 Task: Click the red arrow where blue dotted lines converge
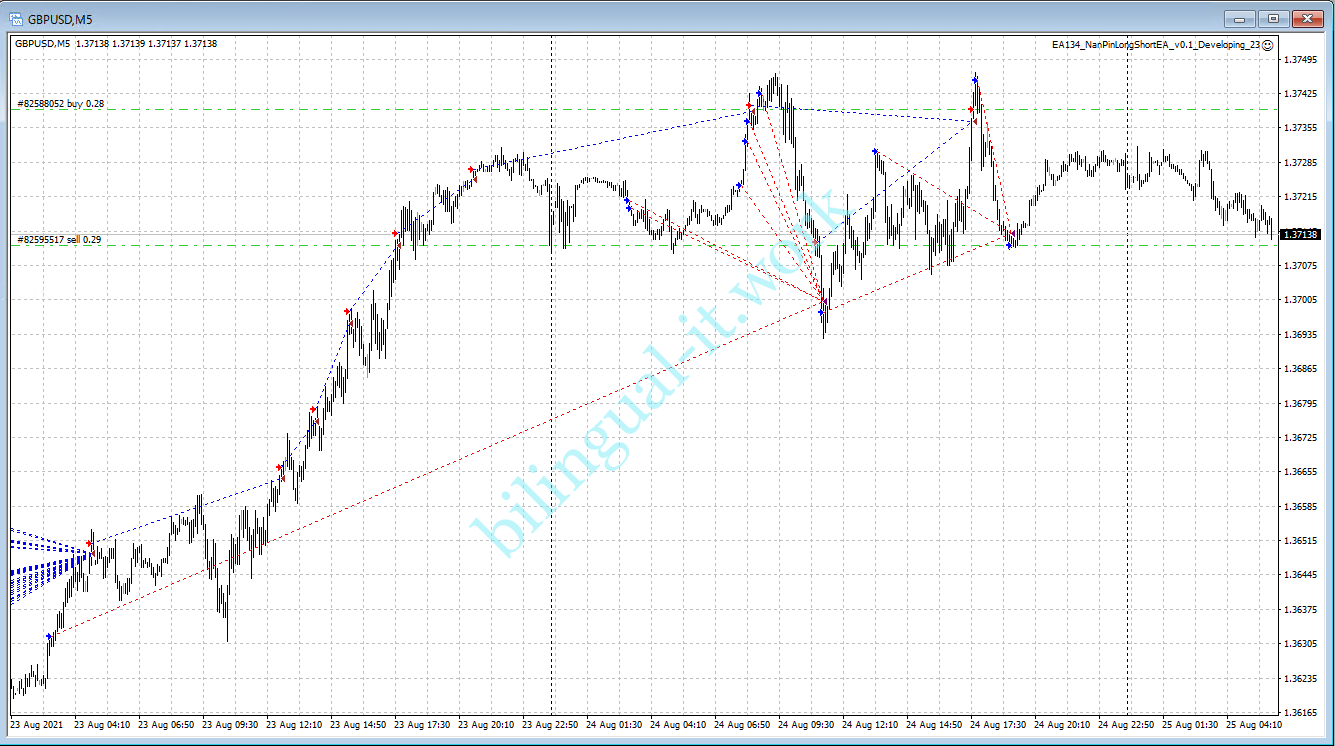click(x=90, y=543)
